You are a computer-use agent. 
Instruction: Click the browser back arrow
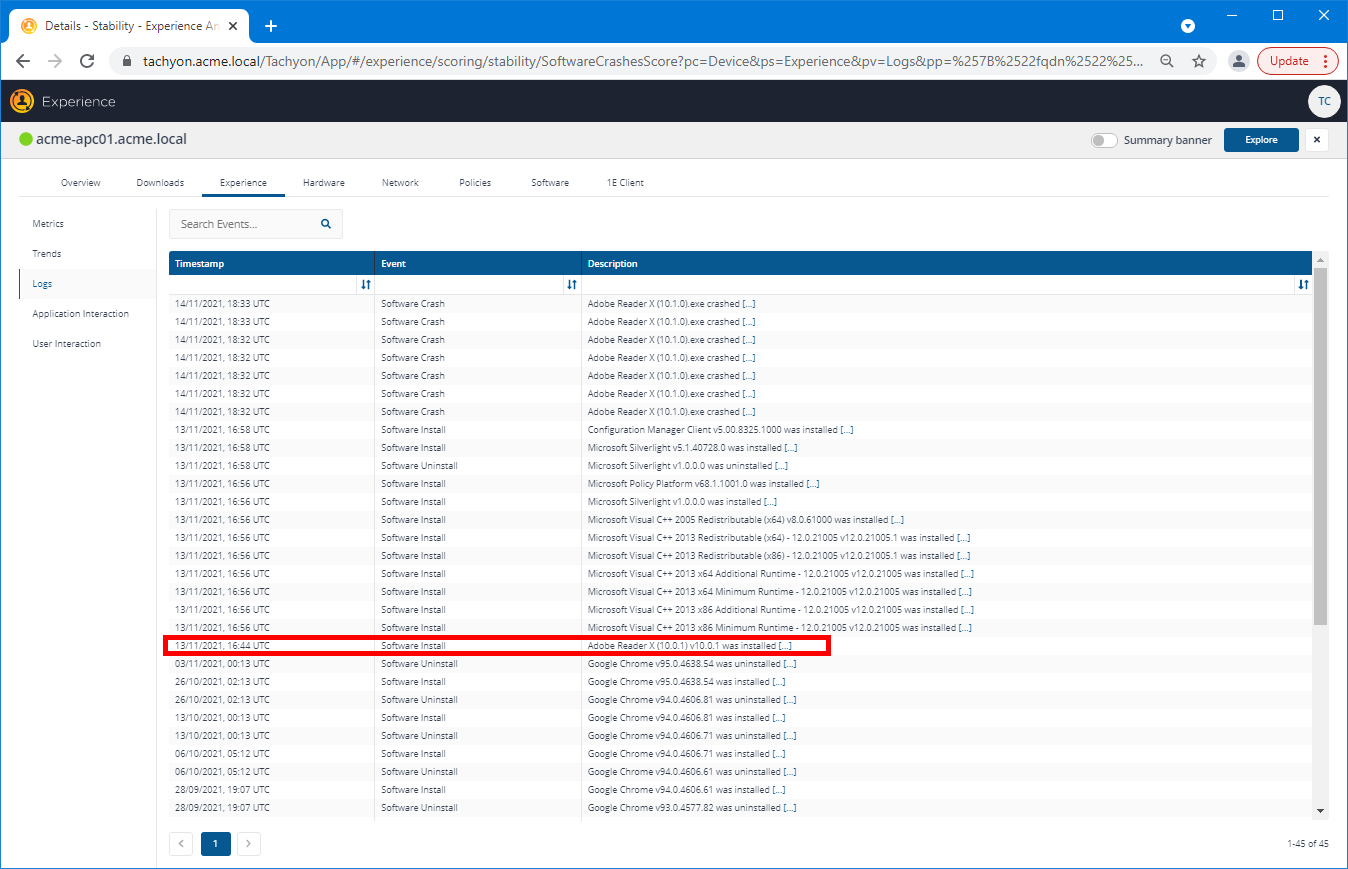[23, 61]
